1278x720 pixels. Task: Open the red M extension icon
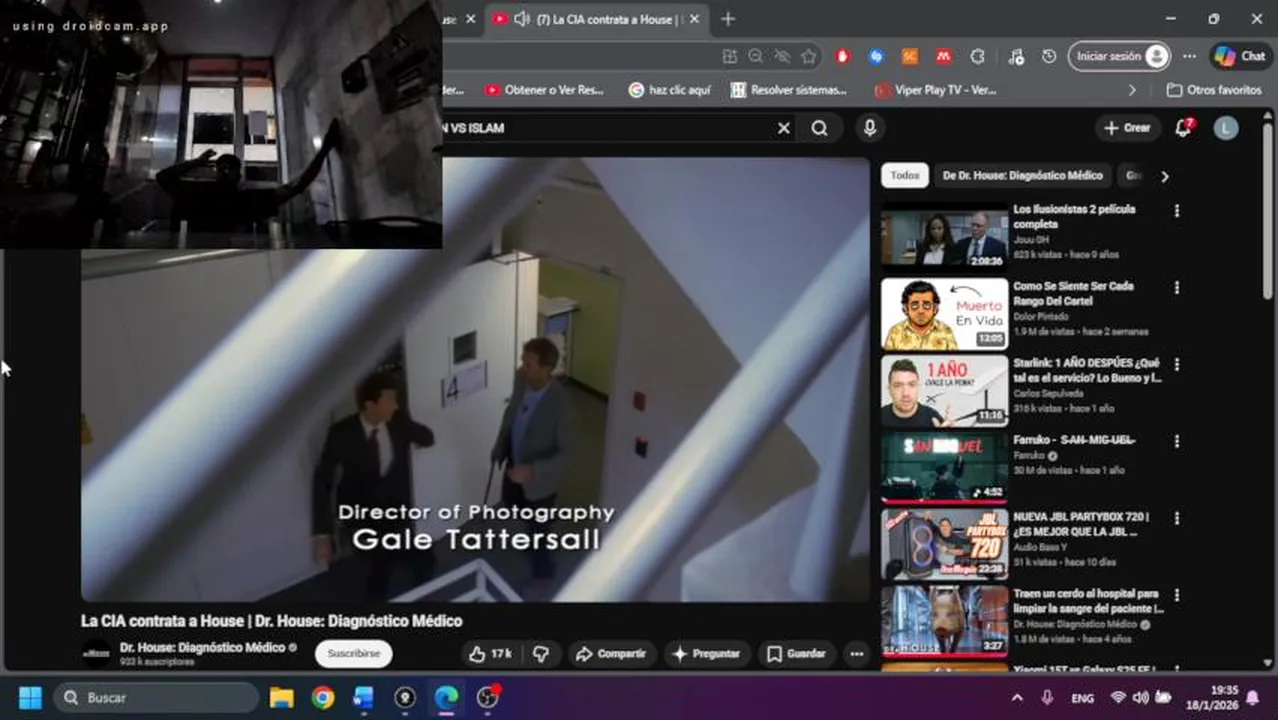pos(943,57)
